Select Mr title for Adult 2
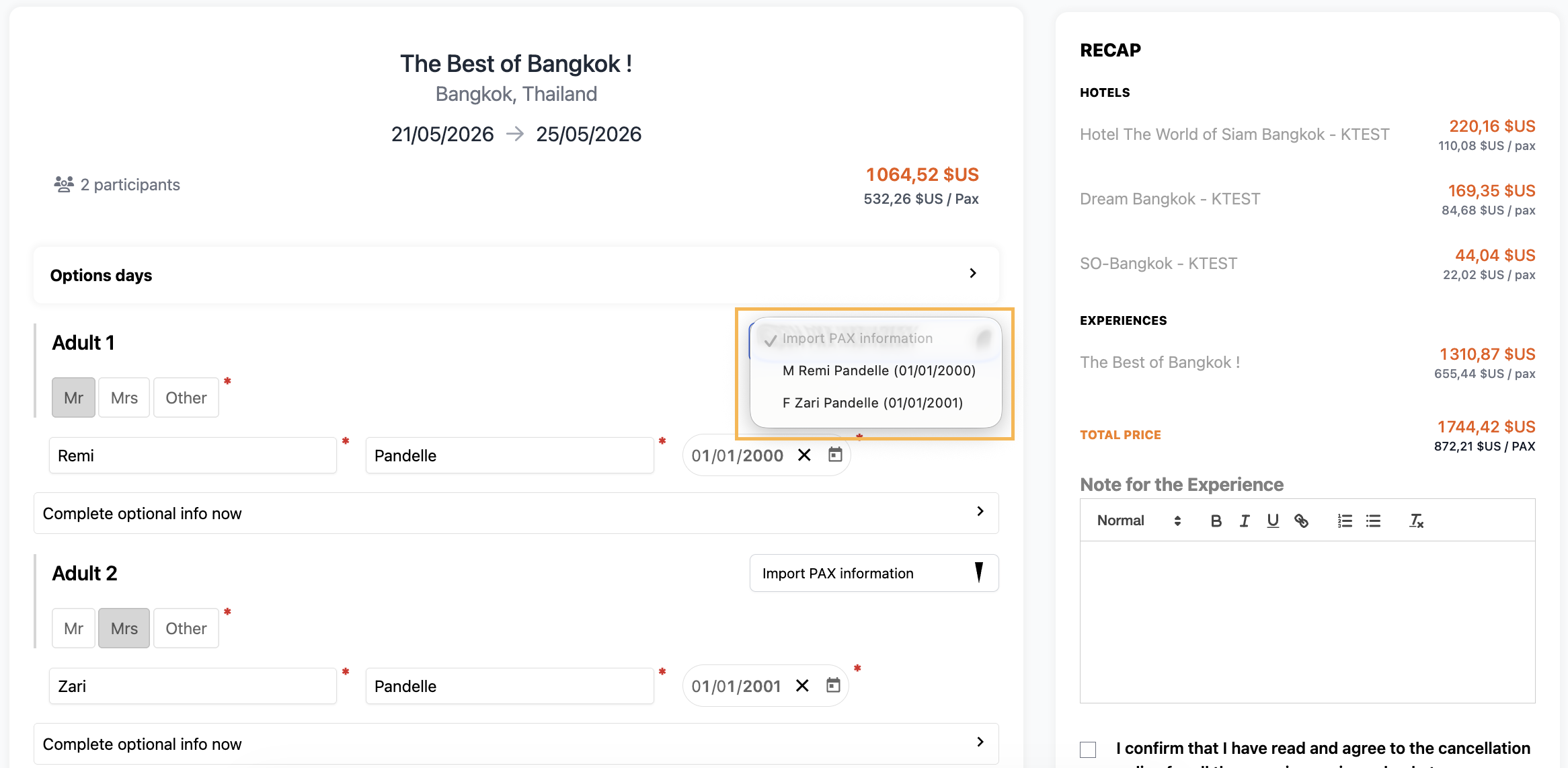The height and width of the screenshot is (768, 1568). pos(73,628)
